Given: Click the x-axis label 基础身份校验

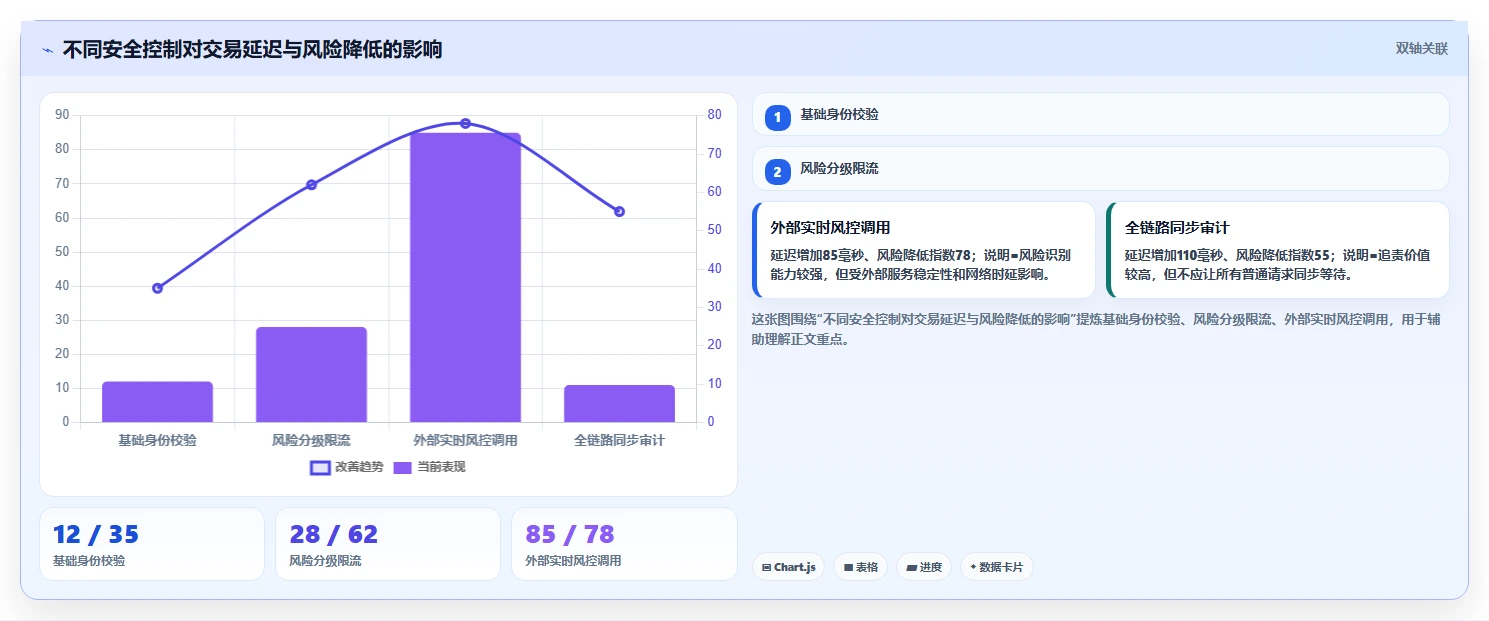Looking at the screenshot, I should click(157, 440).
